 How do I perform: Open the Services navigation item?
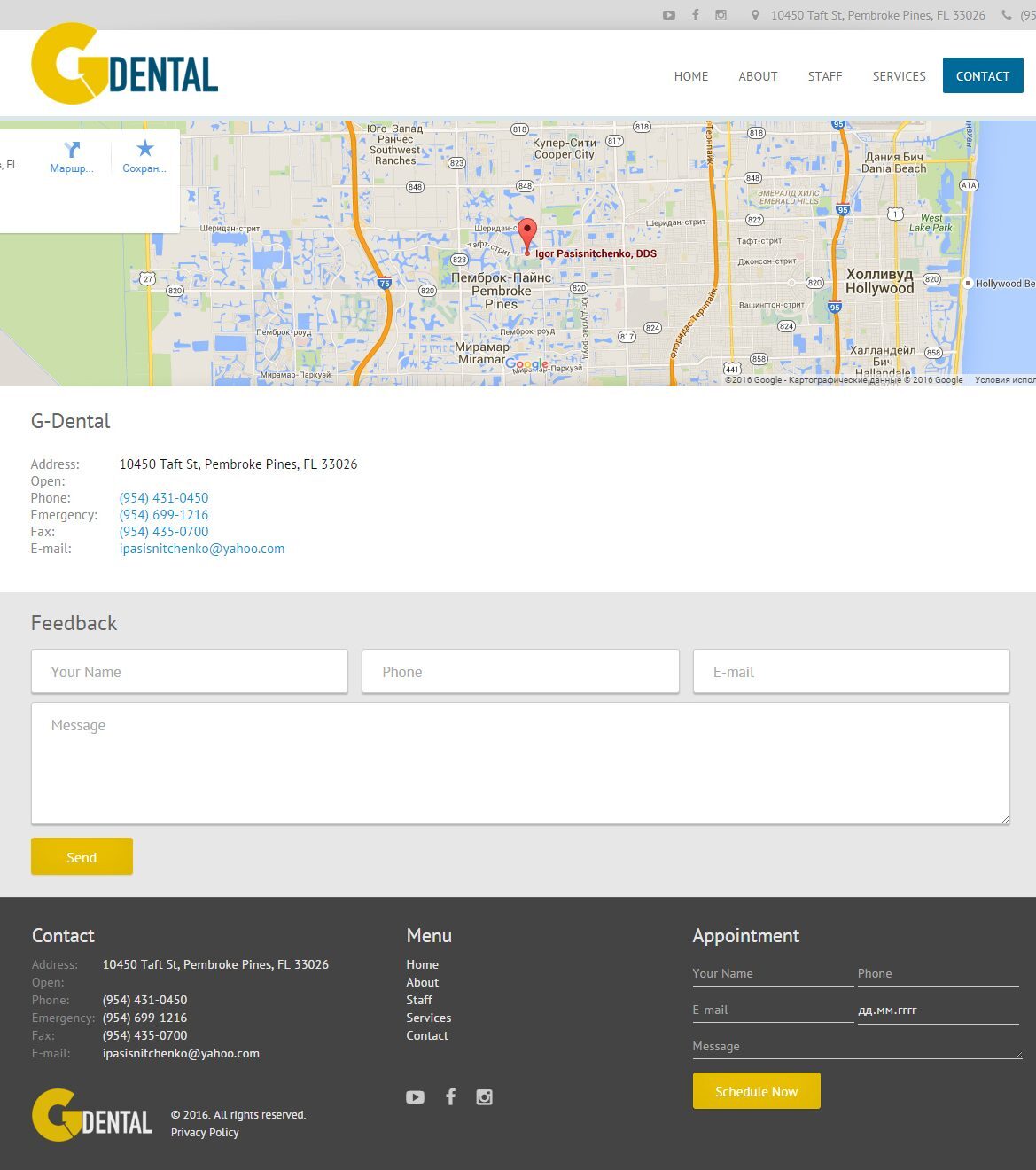[899, 76]
